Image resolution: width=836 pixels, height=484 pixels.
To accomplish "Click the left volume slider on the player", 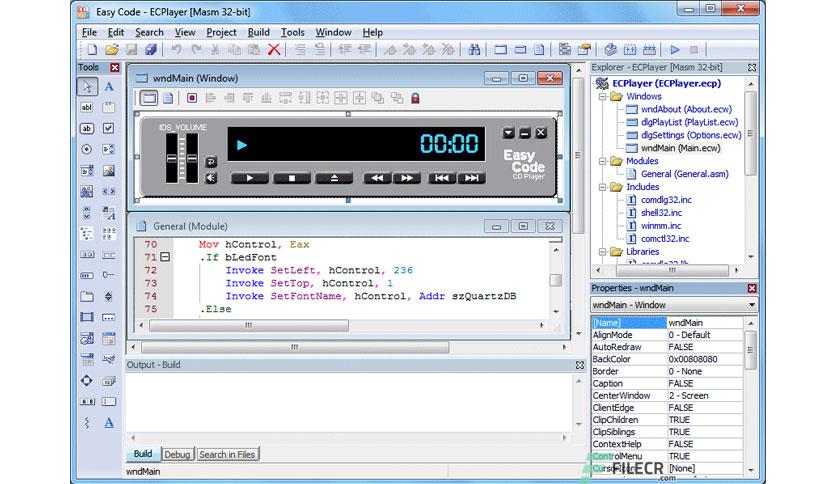I will pos(172,158).
